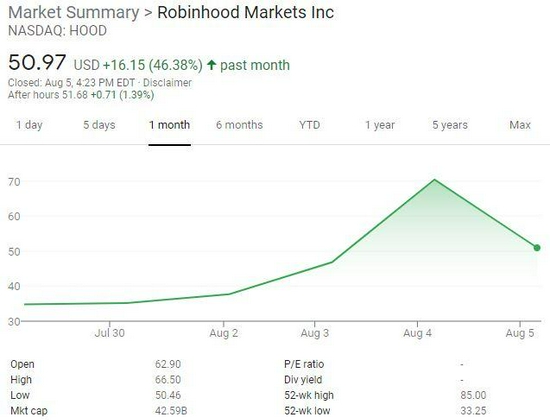Image resolution: width=550 pixels, height=420 pixels.
Task: Click the Aug 3 date axis label
Action: click(315, 333)
